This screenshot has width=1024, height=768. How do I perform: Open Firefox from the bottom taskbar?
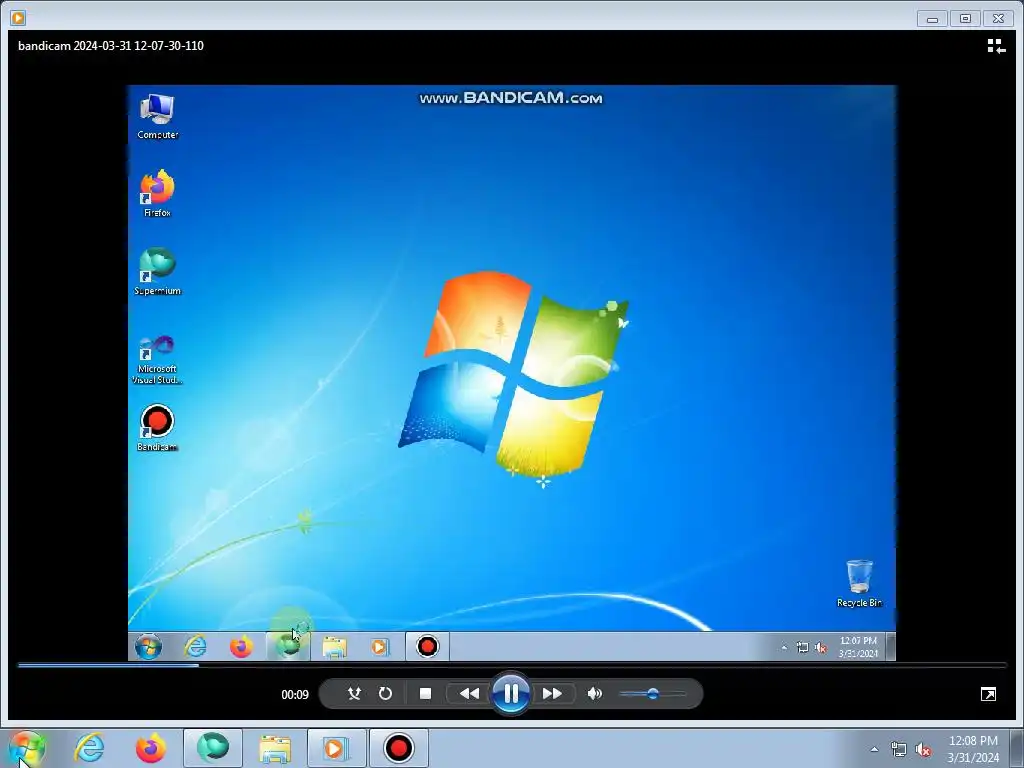[151, 748]
